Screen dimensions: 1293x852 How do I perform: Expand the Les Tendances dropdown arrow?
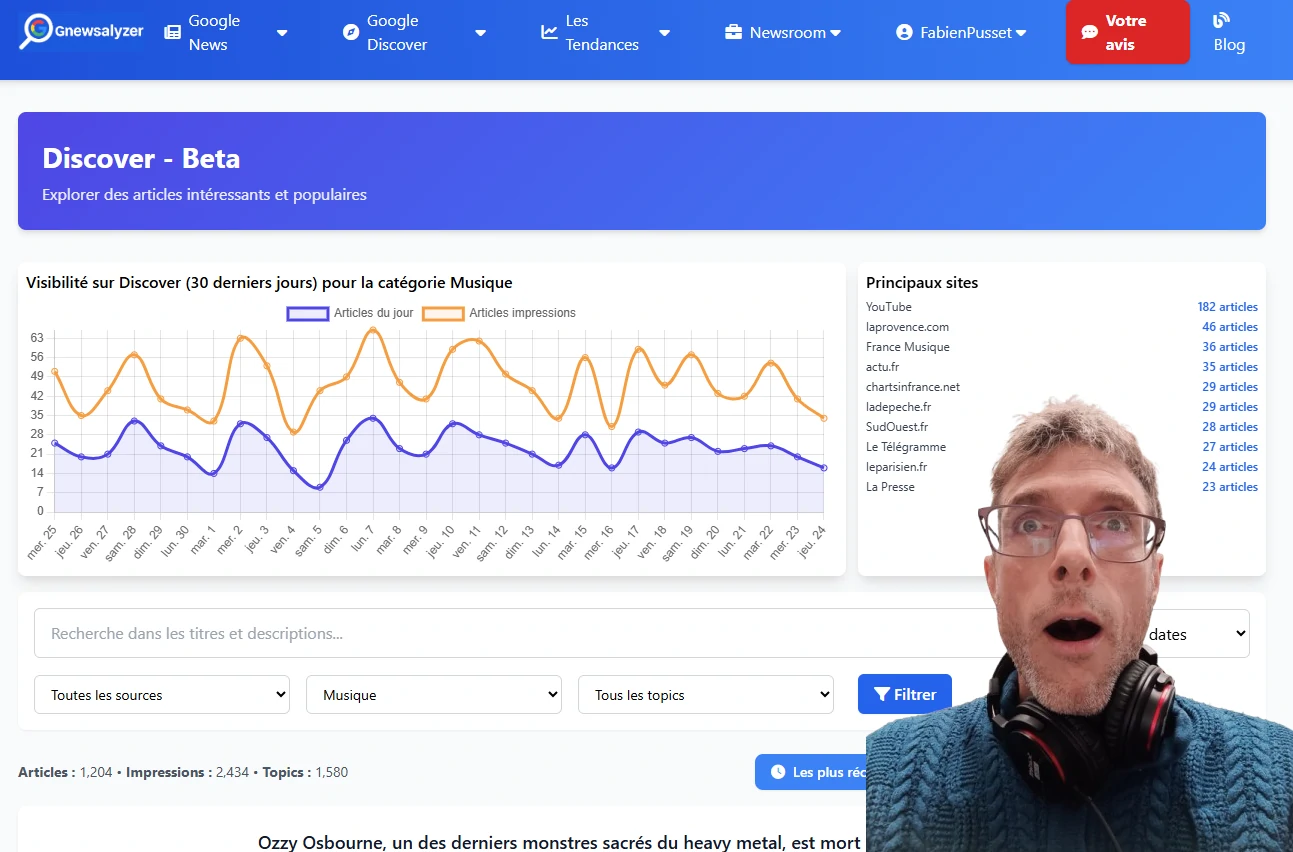(x=664, y=33)
